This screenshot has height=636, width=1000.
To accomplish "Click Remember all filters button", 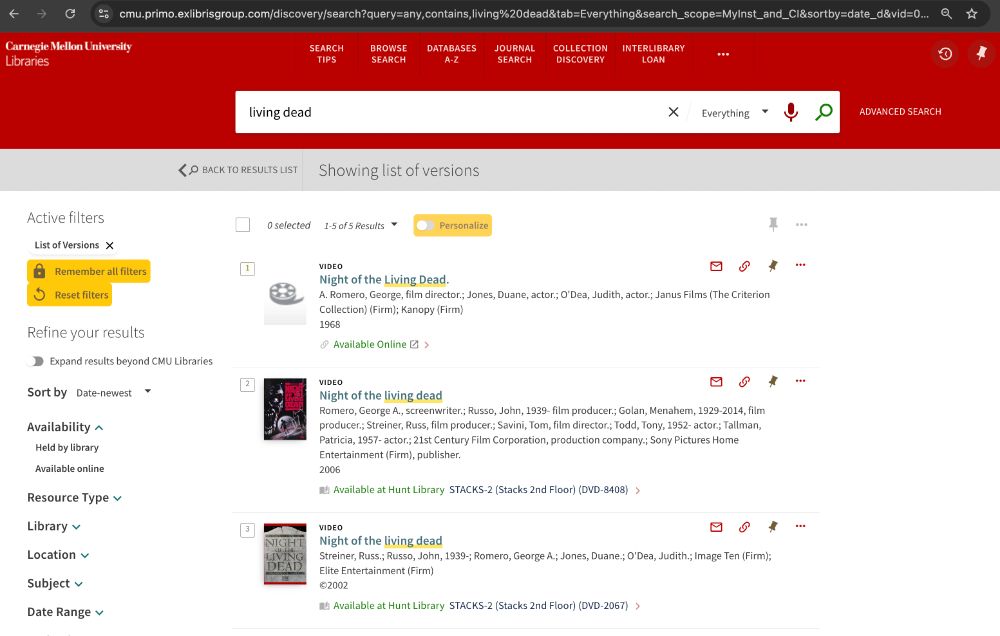I will tap(89, 271).
